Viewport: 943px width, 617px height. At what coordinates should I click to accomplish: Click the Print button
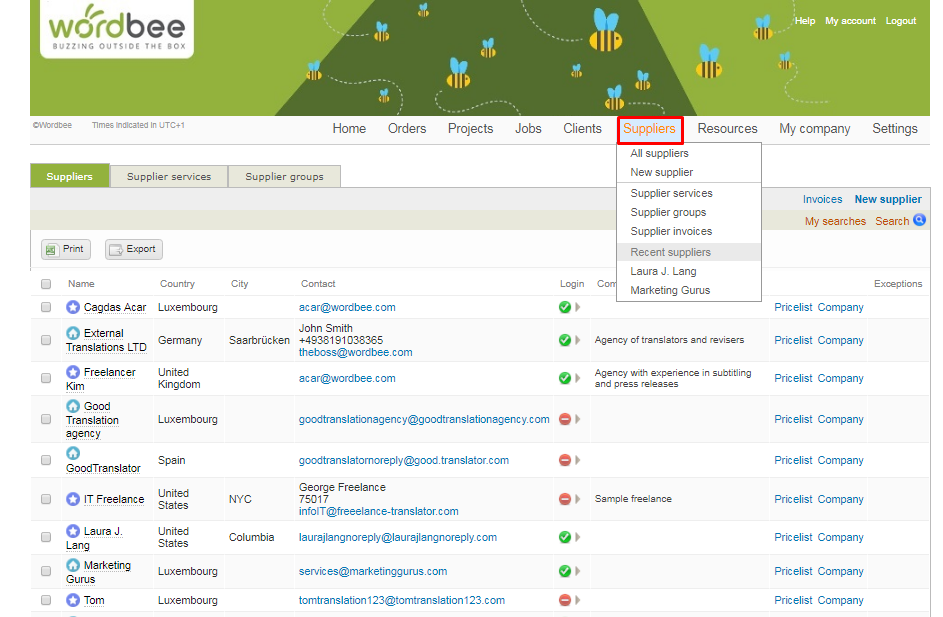pyautogui.click(x=65, y=249)
